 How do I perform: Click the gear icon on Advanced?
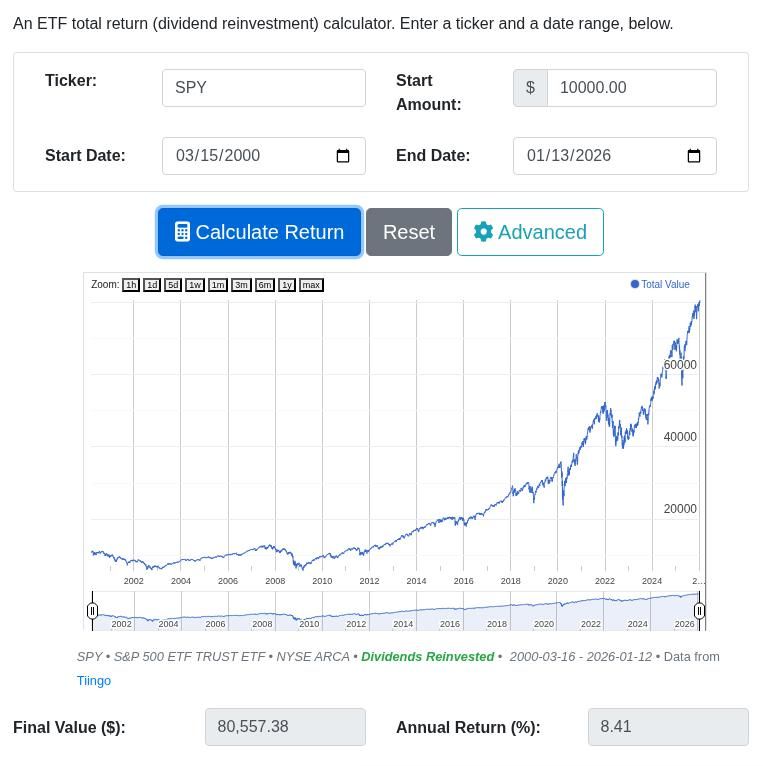pyautogui.click(x=483, y=232)
